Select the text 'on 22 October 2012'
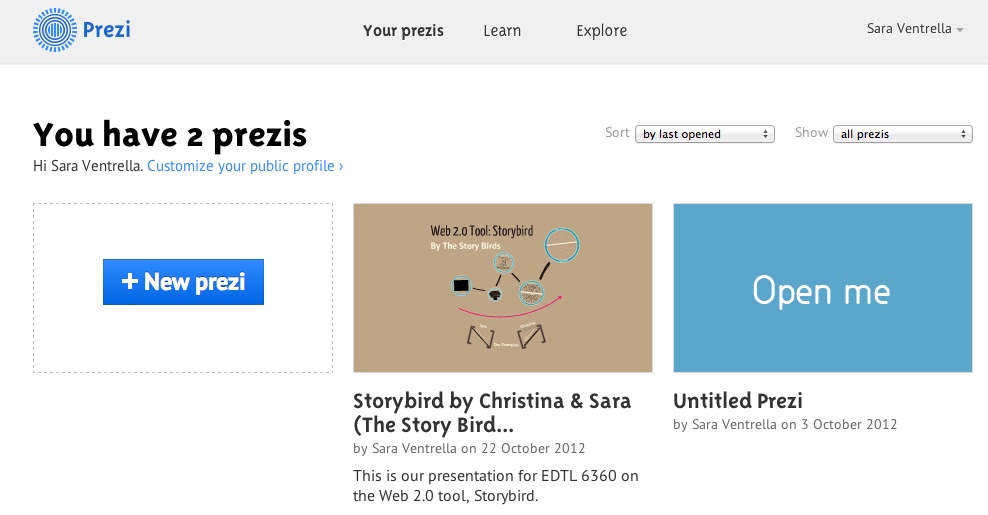988x515 pixels. click(x=523, y=449)
